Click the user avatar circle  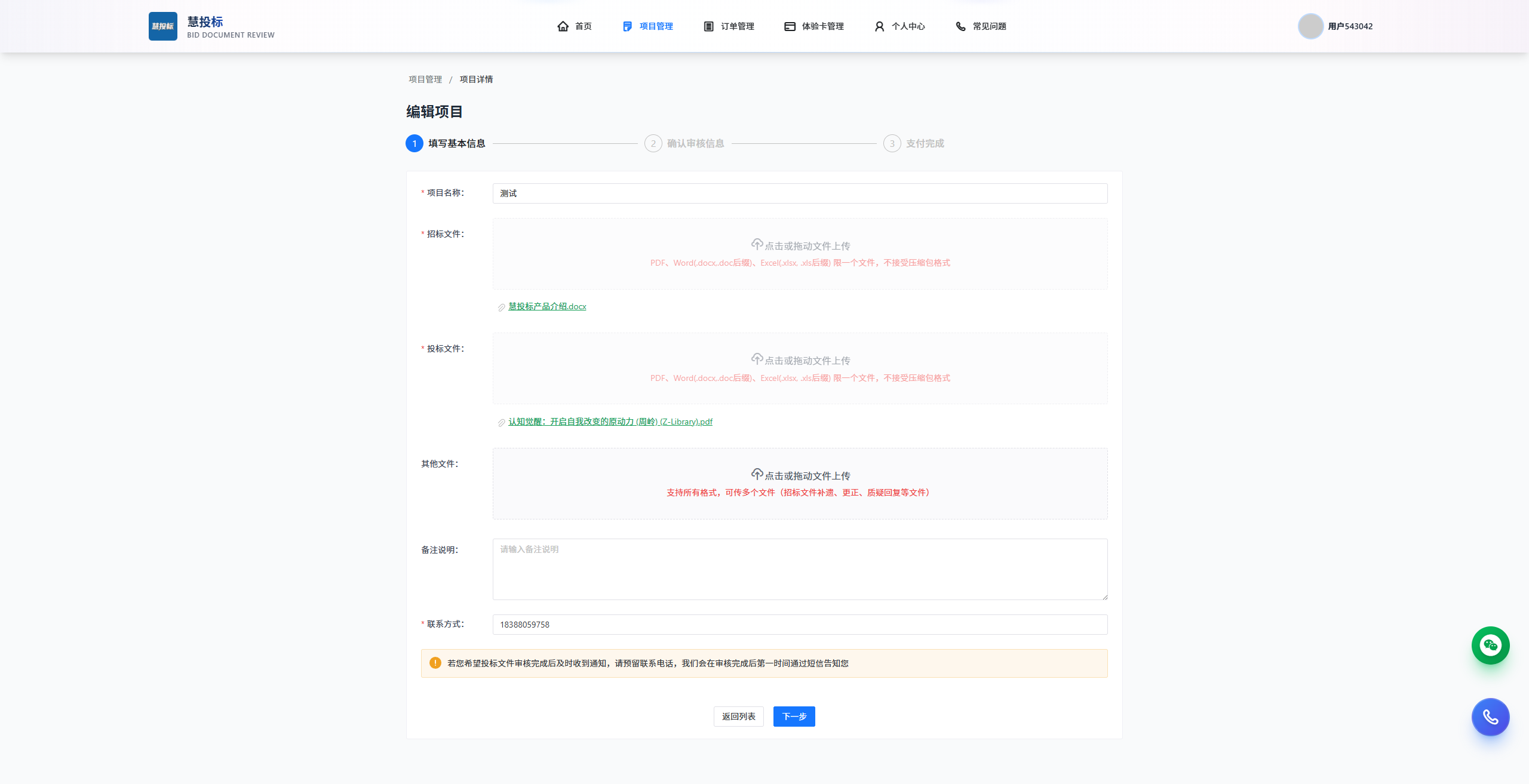1310,26
